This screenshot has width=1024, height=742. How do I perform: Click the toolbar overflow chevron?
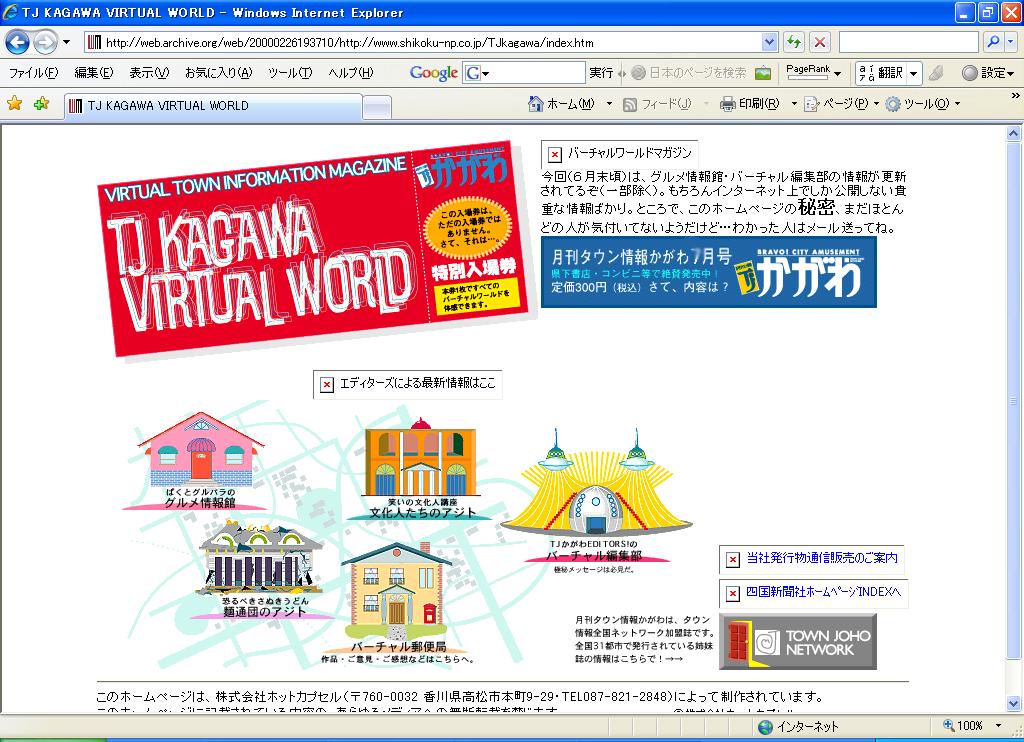click(x=1015, y=96)
